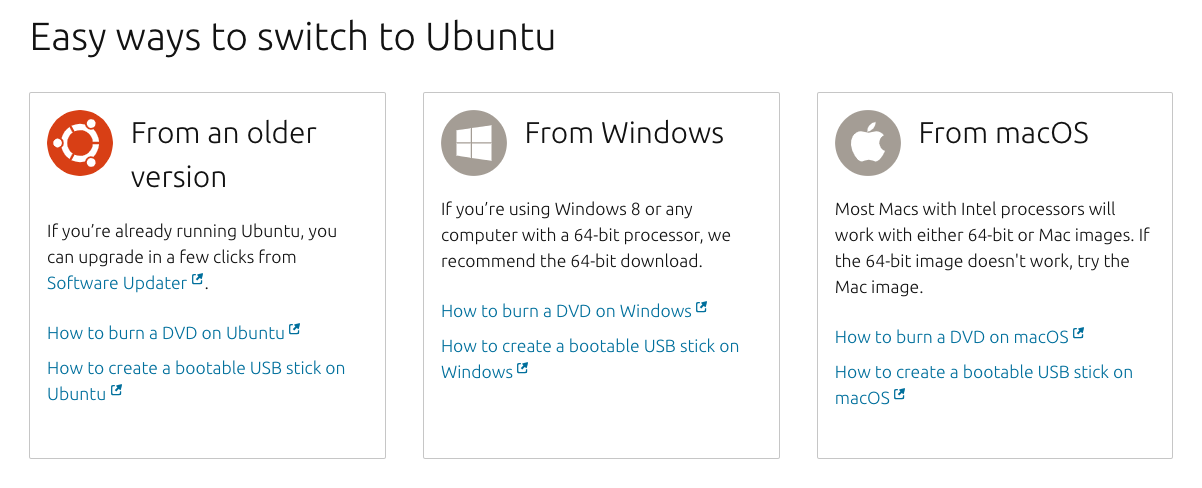Screen dimensions: 1202x488
Task: Click external-link icon beside Software Updater
Action: tap(198, 280)
